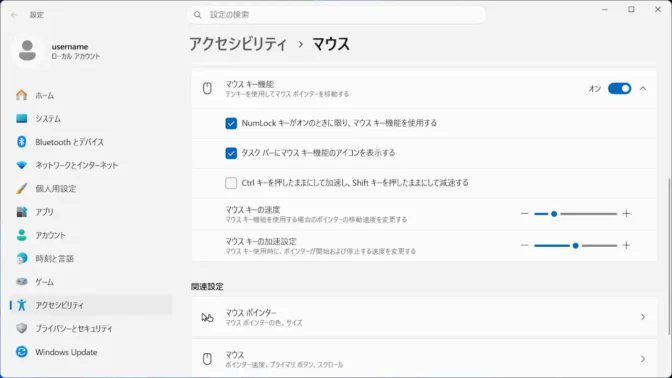
Task: Click アクセシビリティ breadcrumb link
Action: 238,44
